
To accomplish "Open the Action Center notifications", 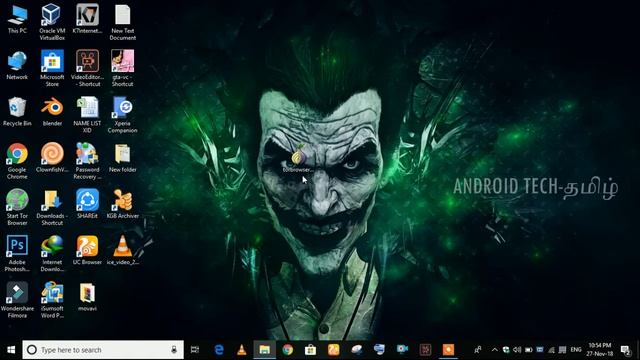I will tap(625, 350).
